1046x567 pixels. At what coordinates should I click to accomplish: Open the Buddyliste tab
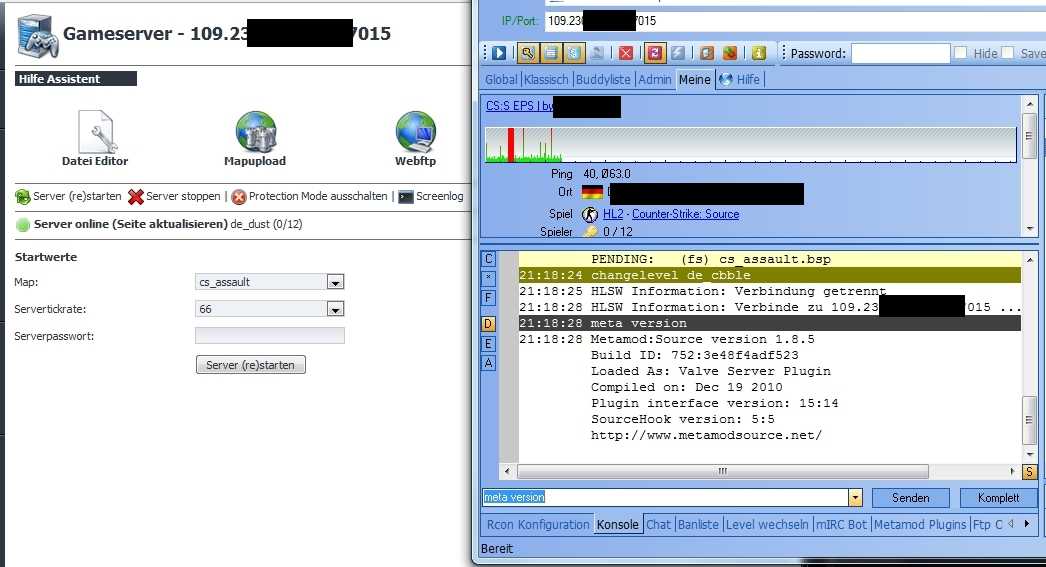603,79
